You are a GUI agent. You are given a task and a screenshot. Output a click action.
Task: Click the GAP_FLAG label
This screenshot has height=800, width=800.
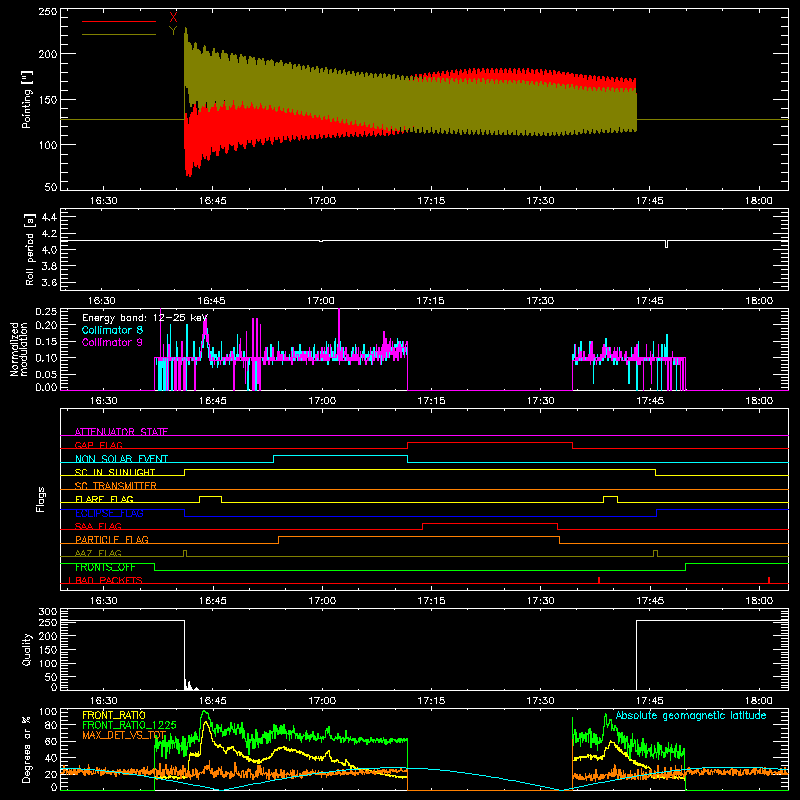coord(98,445)
